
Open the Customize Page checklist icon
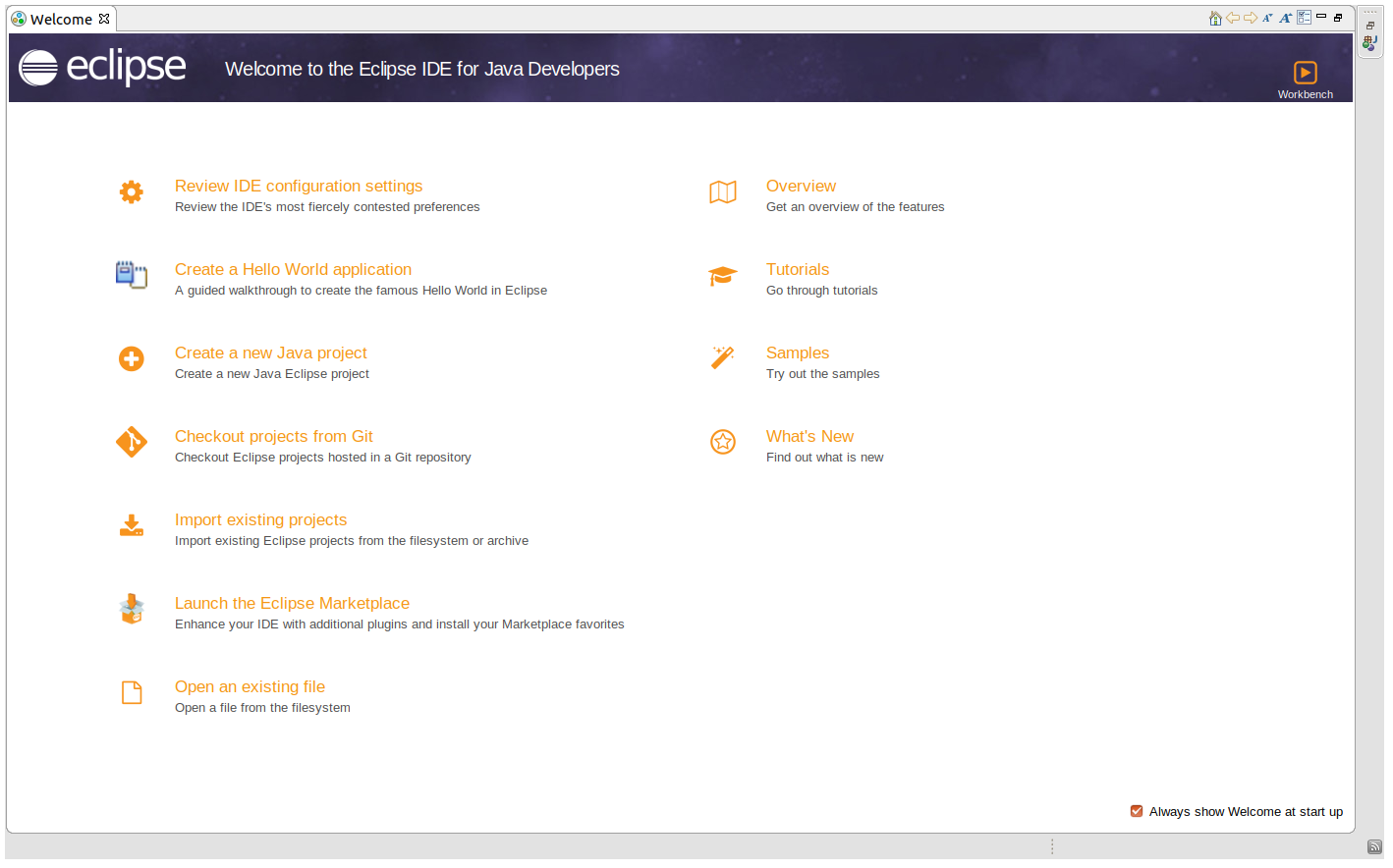[1304, 18]
